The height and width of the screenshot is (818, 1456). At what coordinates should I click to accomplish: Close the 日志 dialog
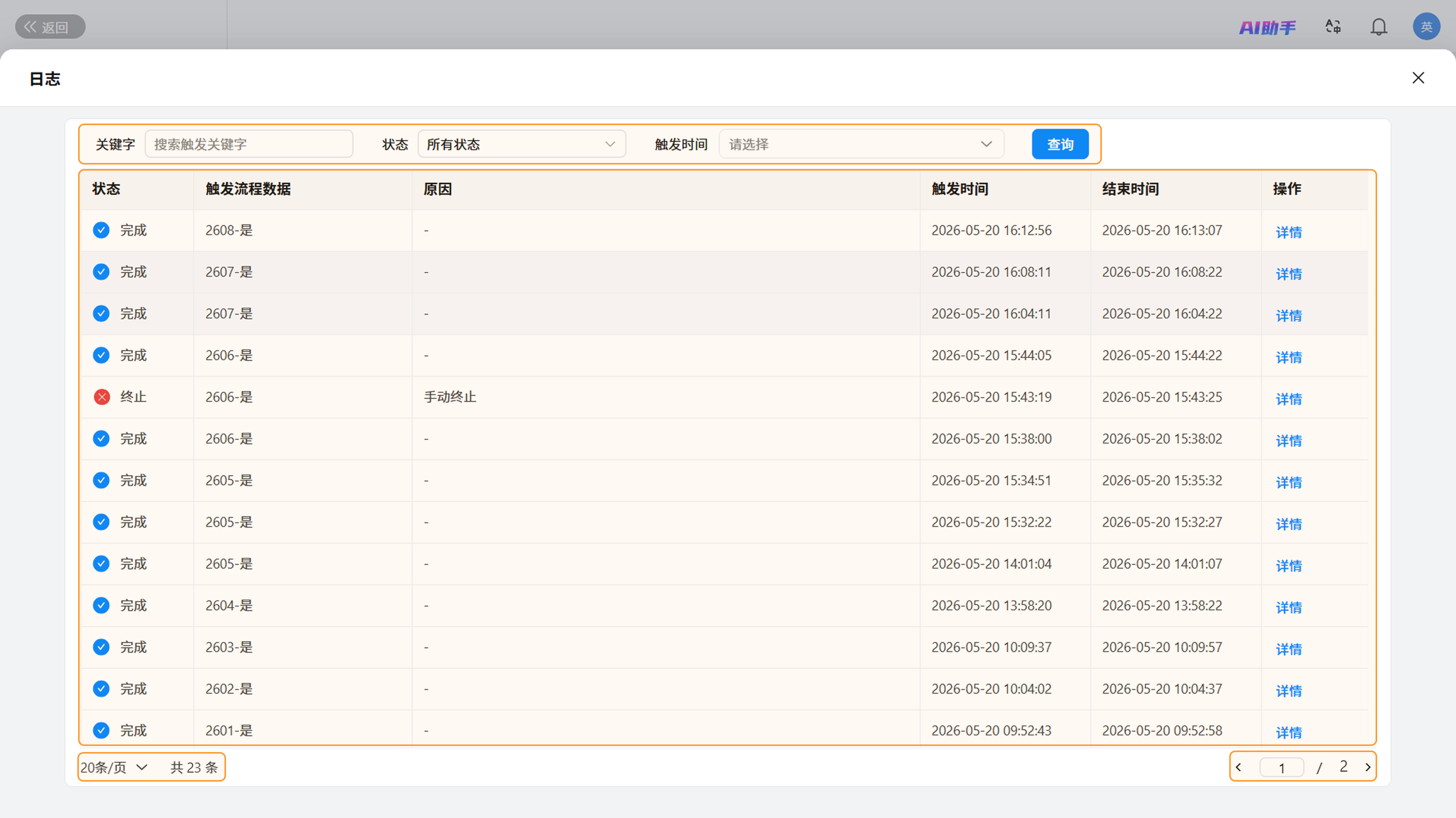(1418, 78)
